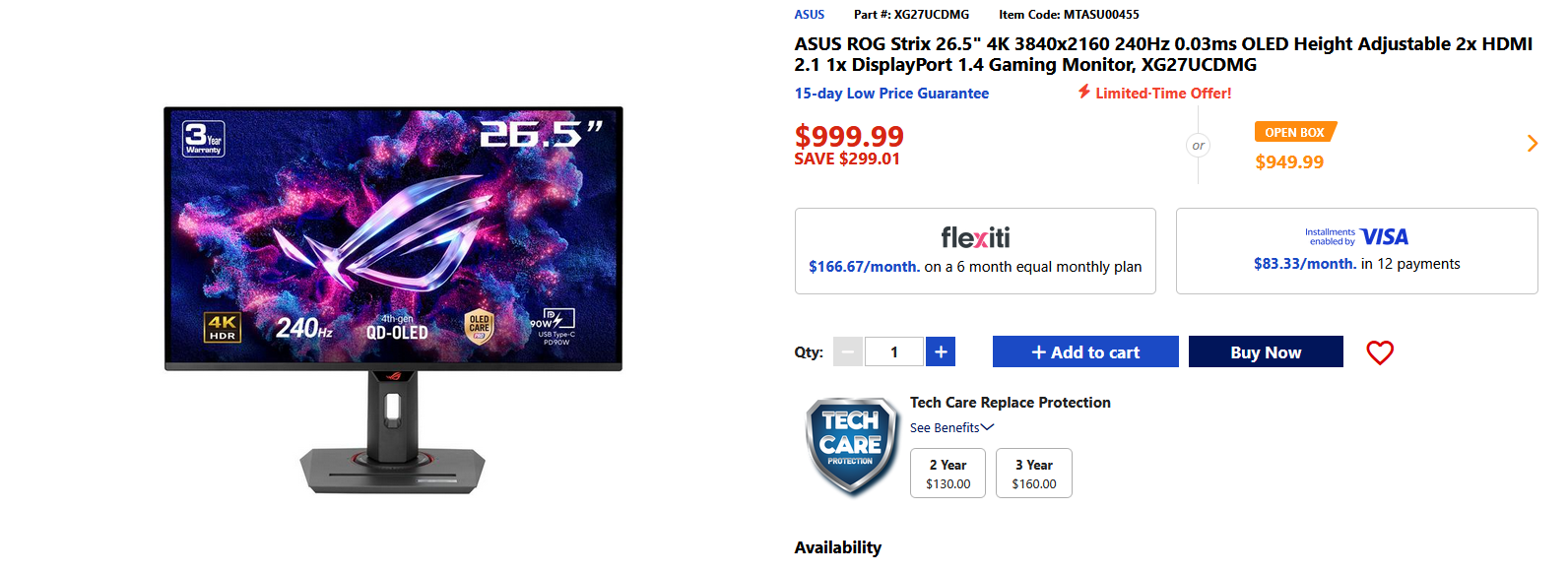Screen dimensions: 1568x573
Task: Click the Buy Now button
Action: click(1266, 351)
